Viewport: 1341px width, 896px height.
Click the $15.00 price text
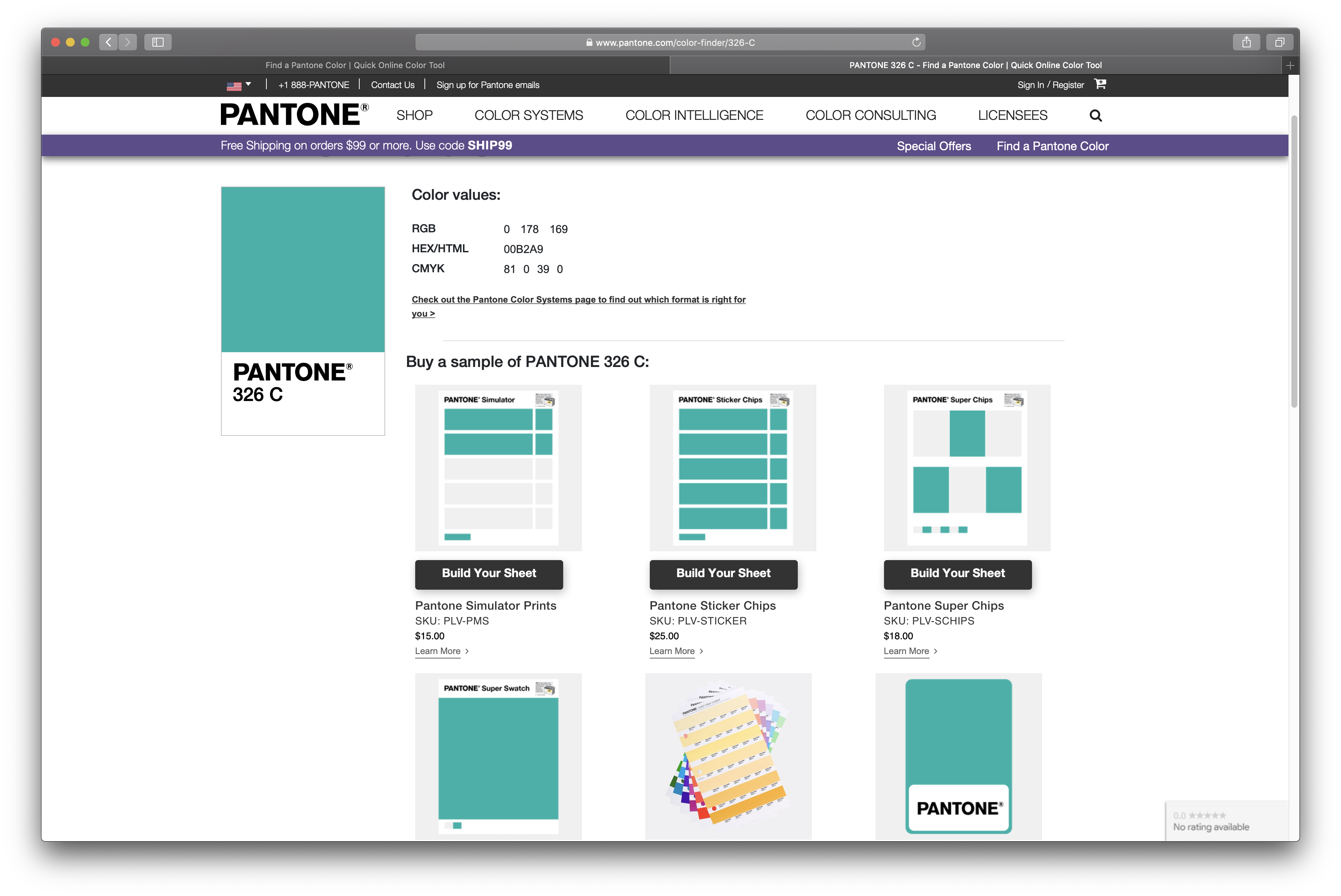(429, 636)
